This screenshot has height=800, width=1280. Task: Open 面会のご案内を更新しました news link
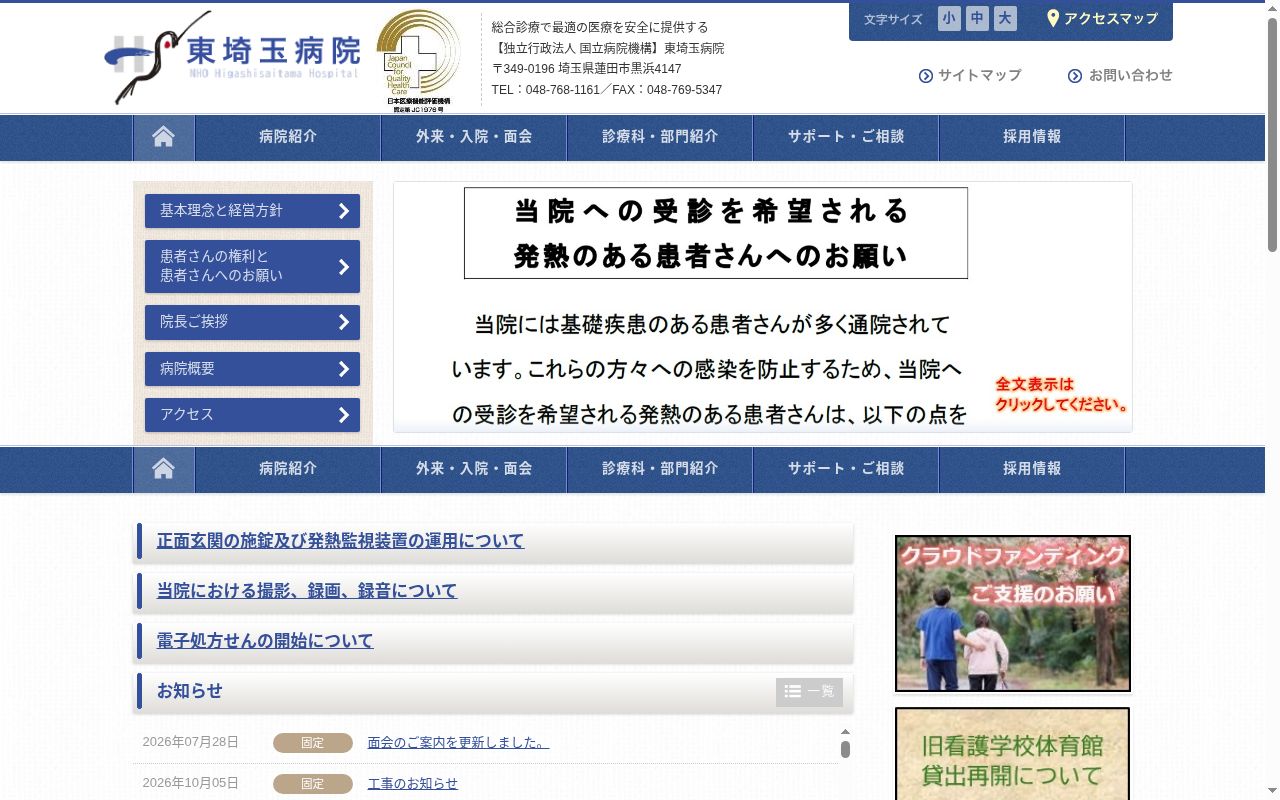pos(458,743)
